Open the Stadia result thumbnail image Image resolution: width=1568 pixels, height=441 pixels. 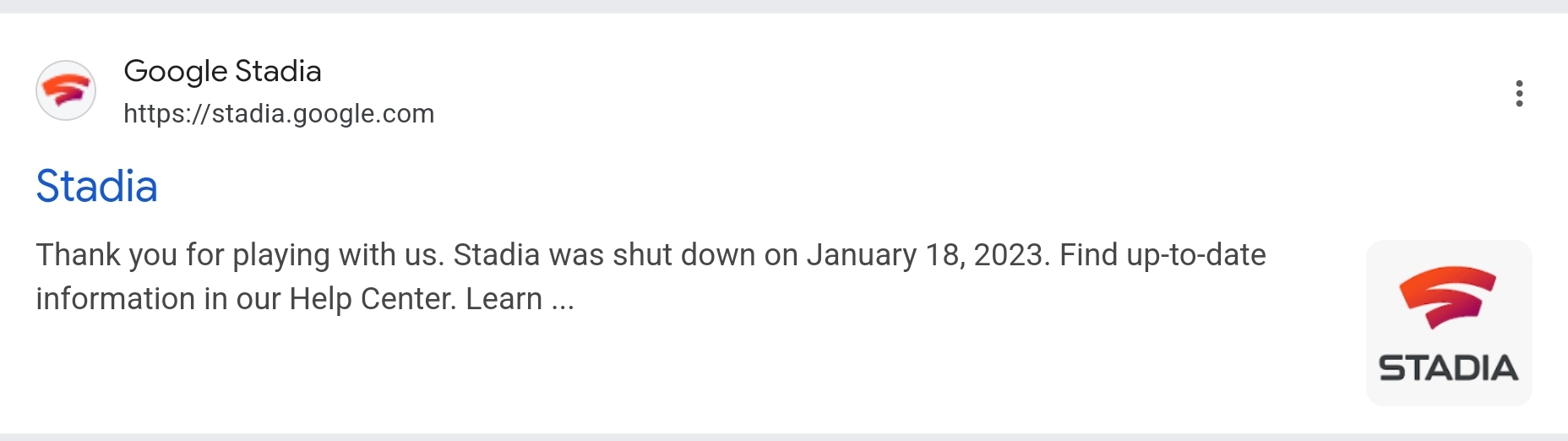(x=1448, y=323)
